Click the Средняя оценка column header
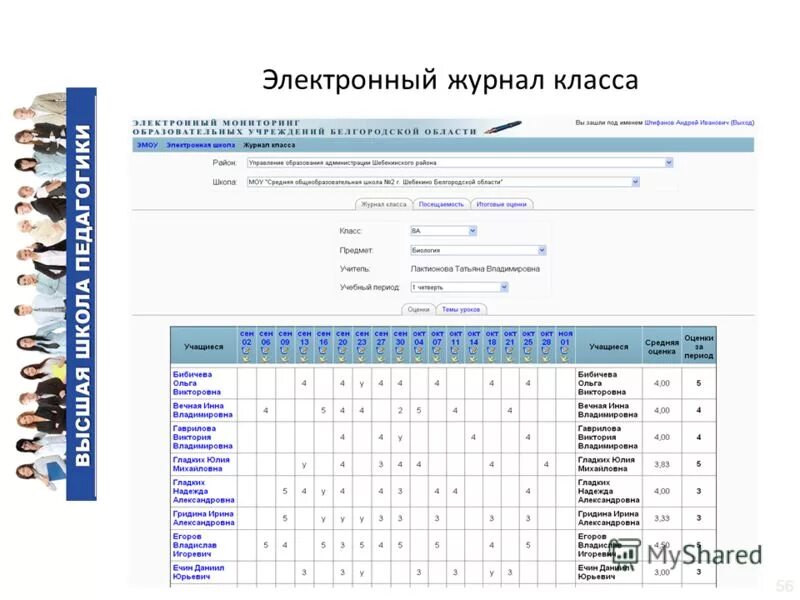Viewport: 800px width, 600px height. coord(661,347)
